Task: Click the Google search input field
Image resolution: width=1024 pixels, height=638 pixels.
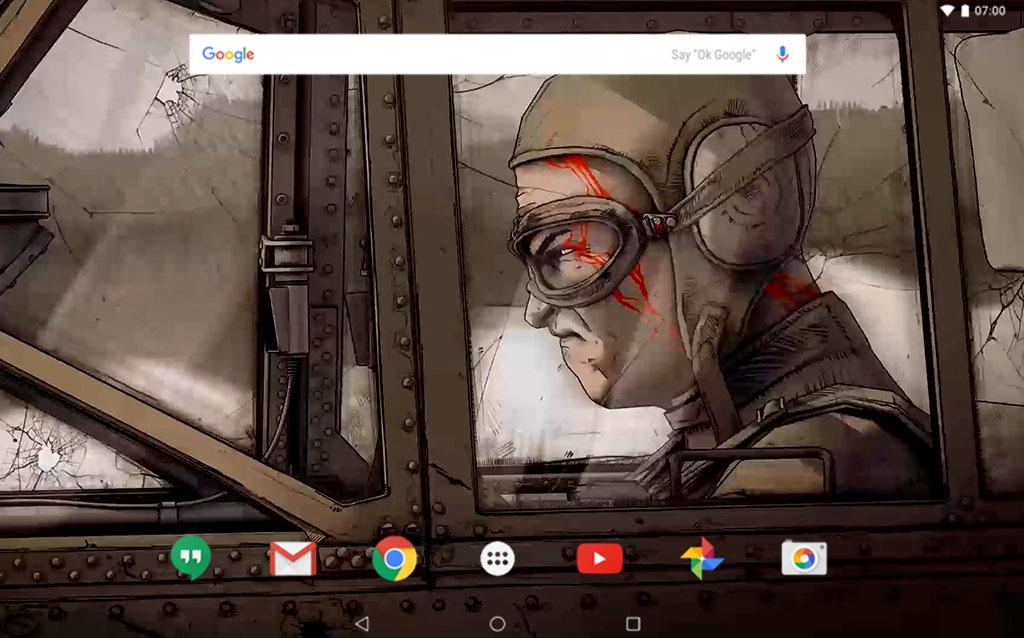Action: coord(497,54)
